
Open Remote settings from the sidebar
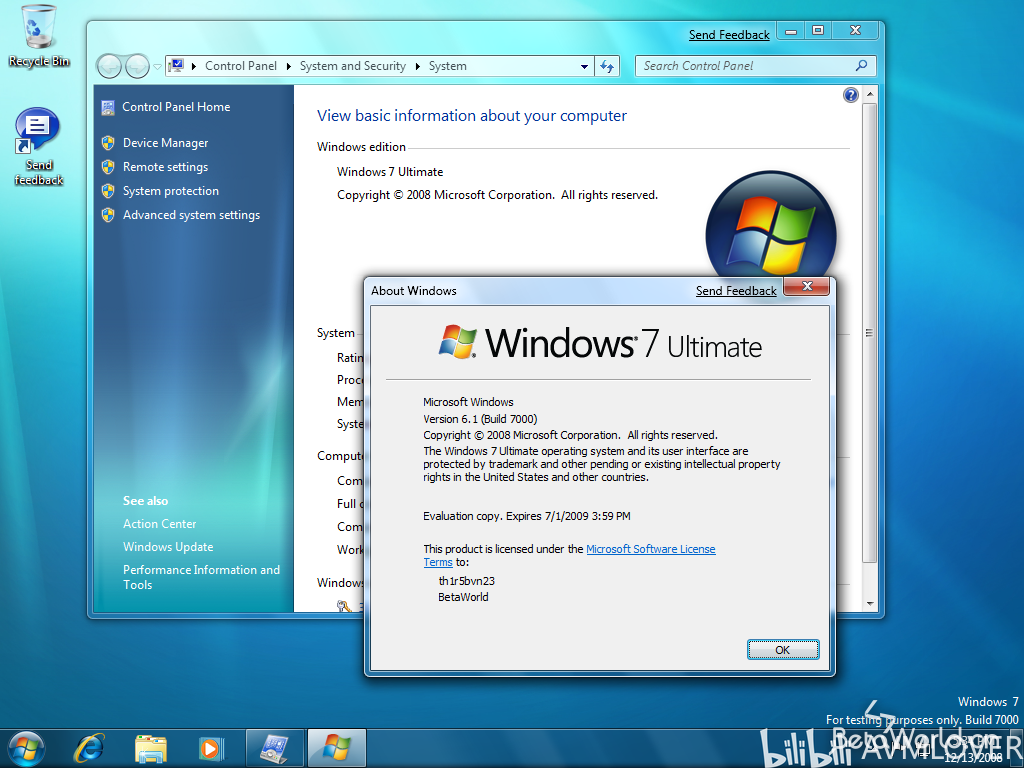click(165, 167)
